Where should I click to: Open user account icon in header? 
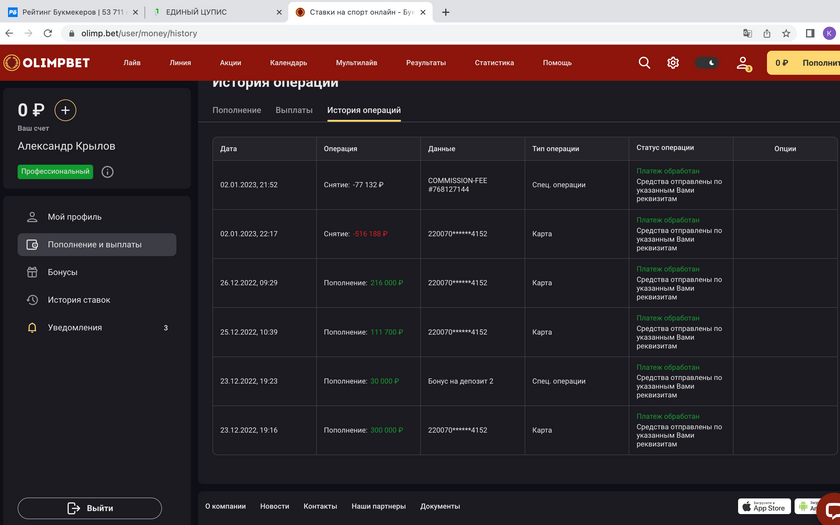(742, 63)
